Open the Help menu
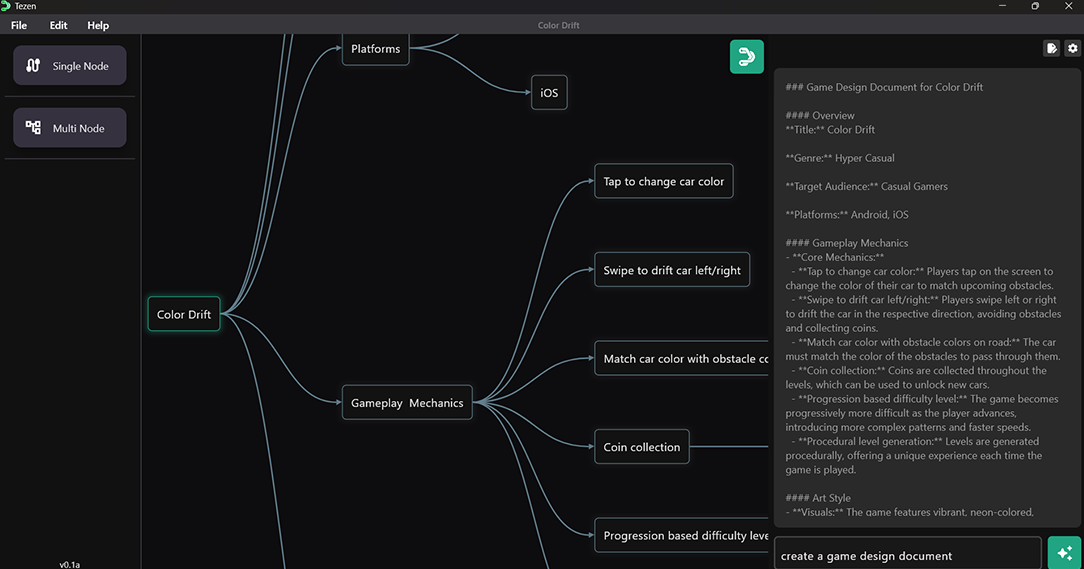This screenshot has width=1084, height=569. (97, 25)
